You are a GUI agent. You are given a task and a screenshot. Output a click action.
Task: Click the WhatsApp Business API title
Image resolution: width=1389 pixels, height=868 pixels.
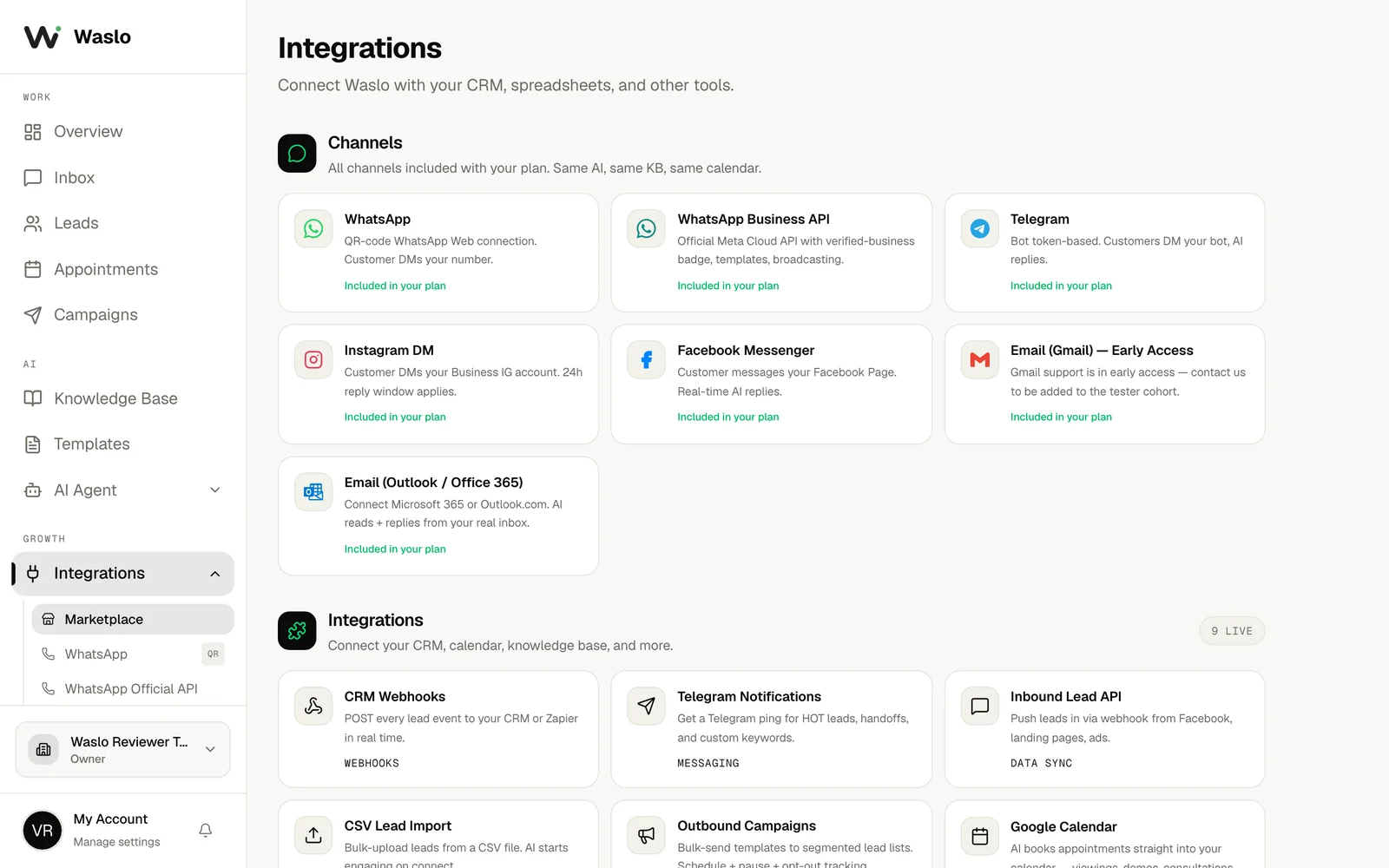coord(754,219)
